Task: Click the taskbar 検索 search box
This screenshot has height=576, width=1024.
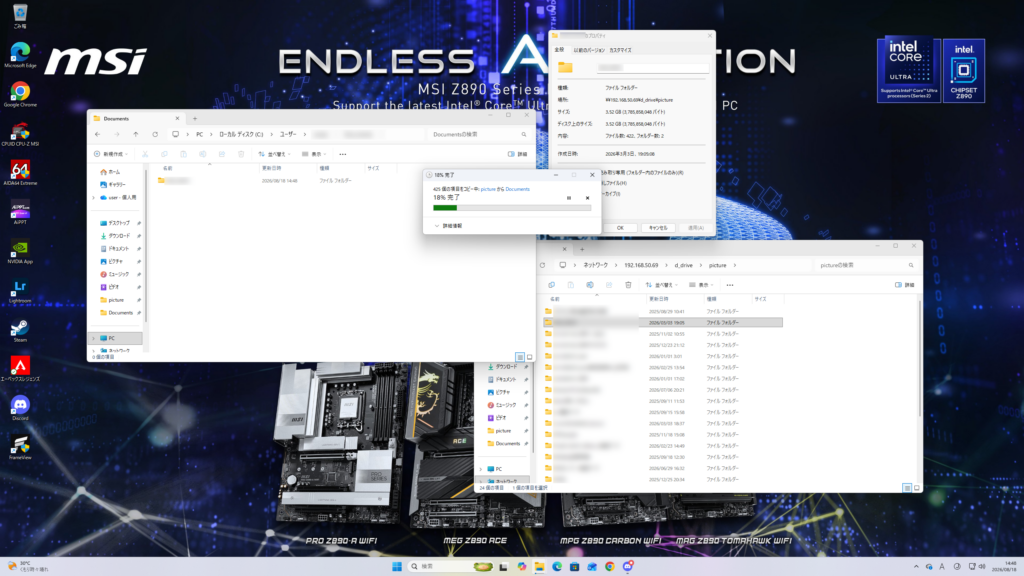Action: (x=451, y=566)
